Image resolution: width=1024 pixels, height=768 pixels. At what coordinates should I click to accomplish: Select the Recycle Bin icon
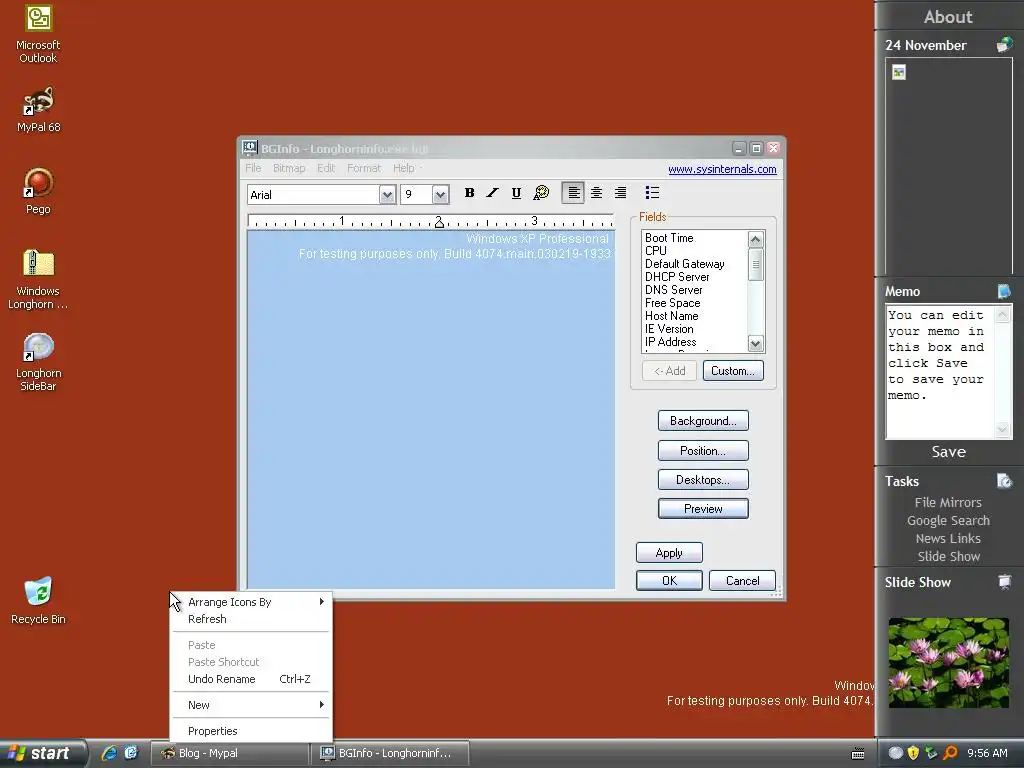click(38, 601)
